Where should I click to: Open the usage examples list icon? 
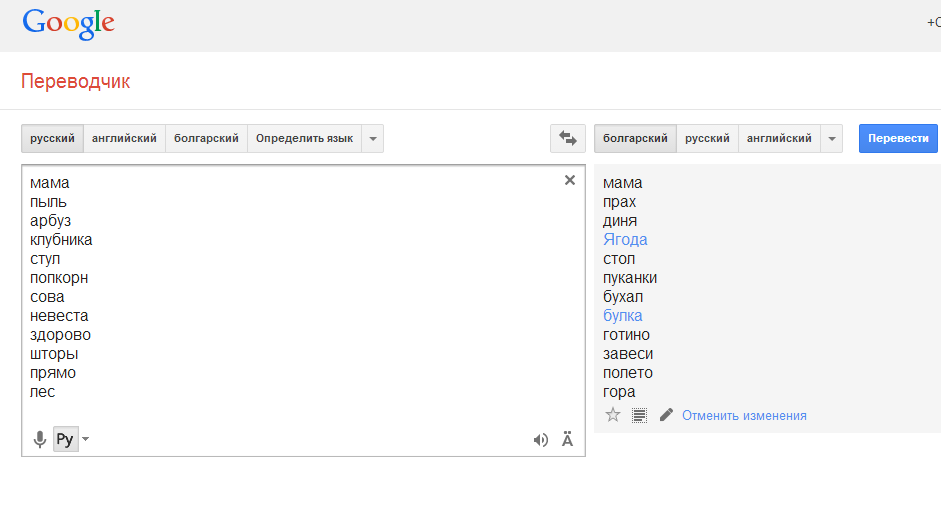(x=639, y=415)
